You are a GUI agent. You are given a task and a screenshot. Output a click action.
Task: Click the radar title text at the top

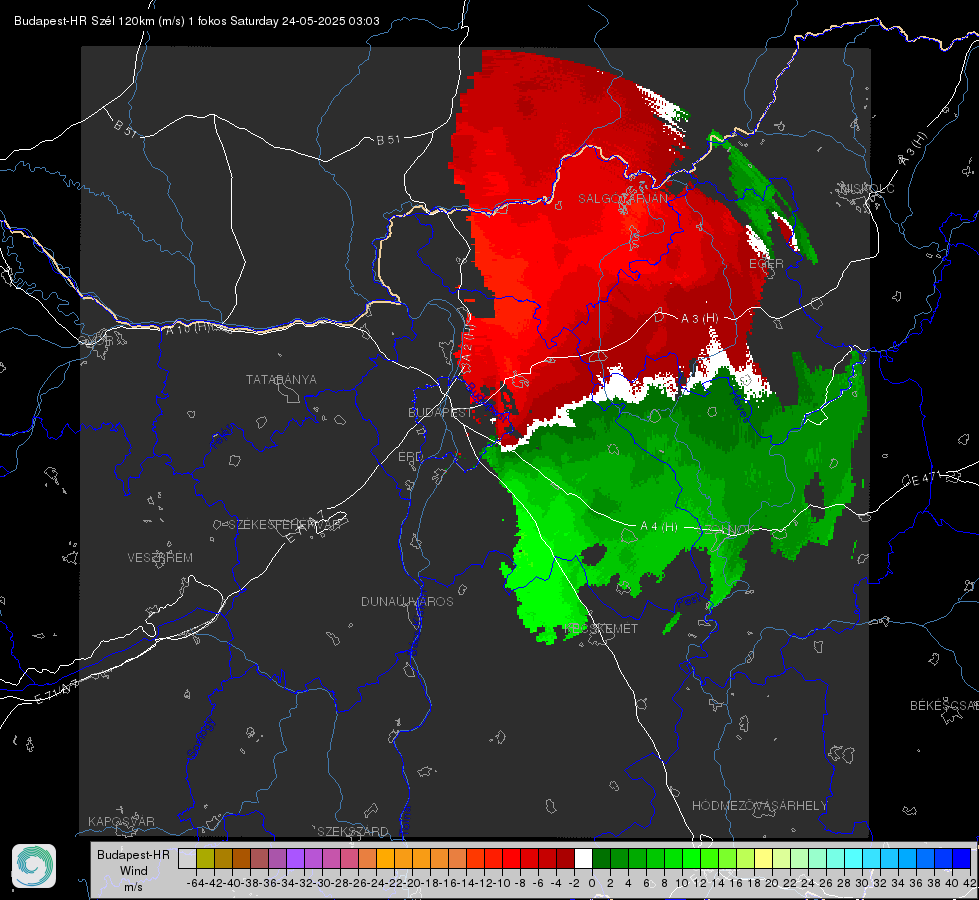(197, 21)
